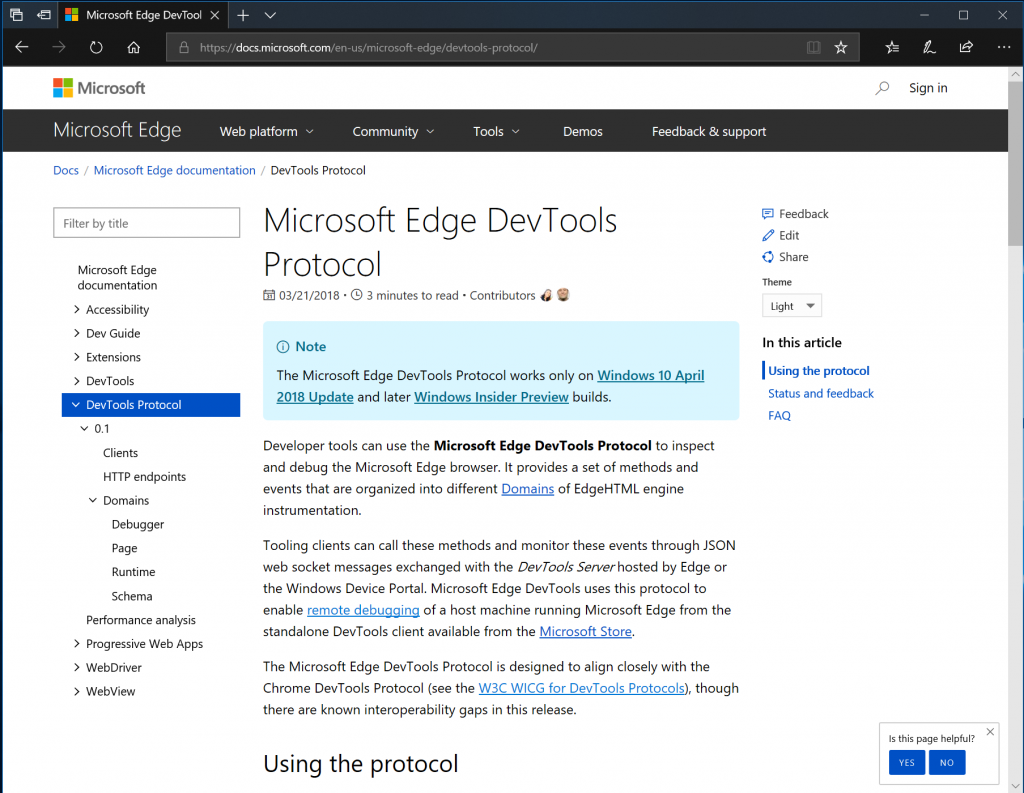The width and height of the screenshot is (1024, 793).
Task: Open a new tab with plus icon
Action: 243,15
